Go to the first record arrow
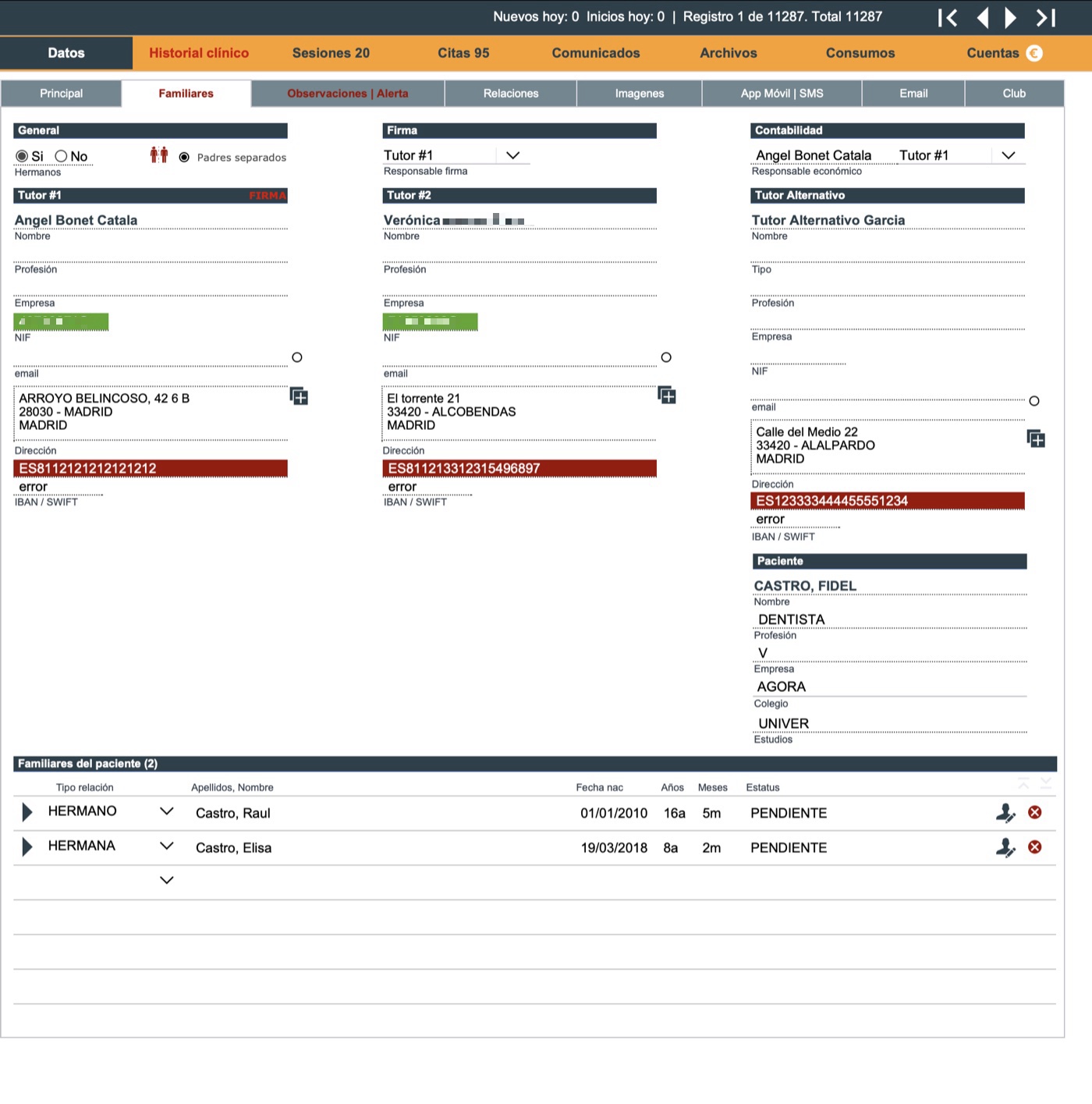Viewport: 1092px width, 1104px height. (x=948, y=17)
